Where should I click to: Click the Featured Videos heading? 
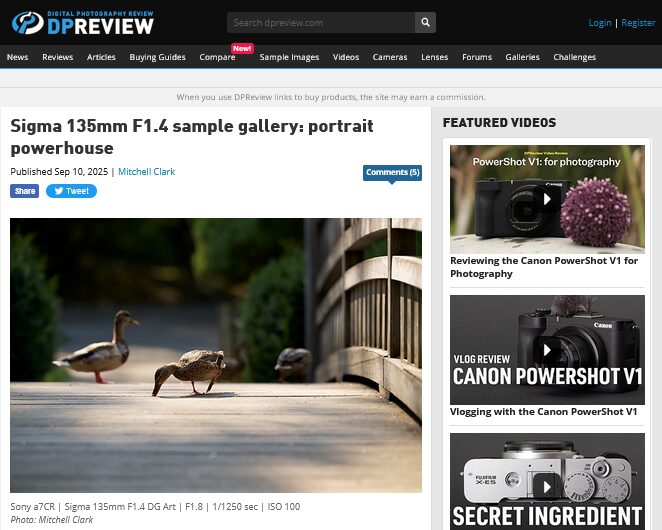[499, 122]
